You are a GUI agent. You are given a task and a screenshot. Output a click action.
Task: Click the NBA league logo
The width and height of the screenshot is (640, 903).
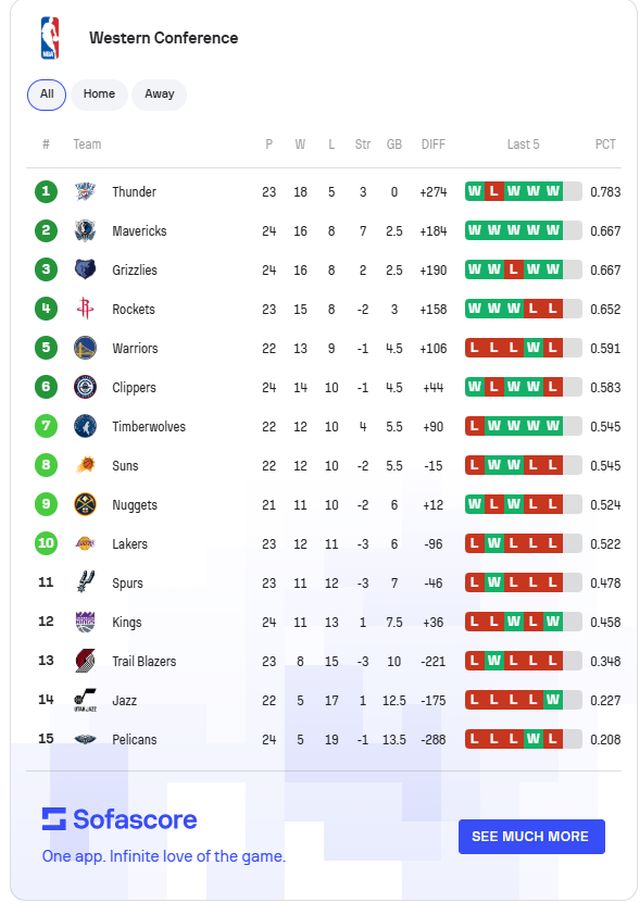click(49, 38)
